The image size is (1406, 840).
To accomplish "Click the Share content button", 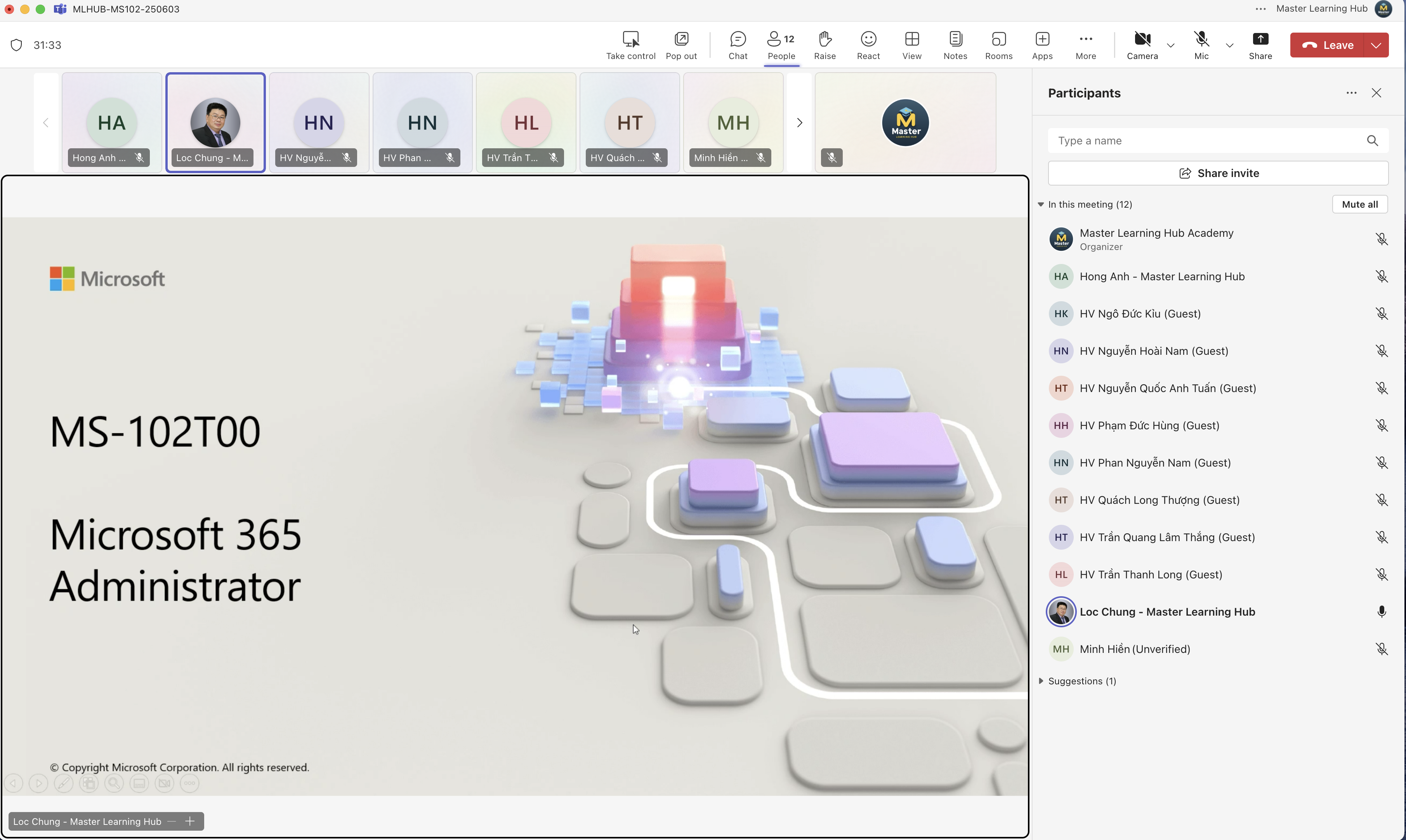I will (1260, 45).
